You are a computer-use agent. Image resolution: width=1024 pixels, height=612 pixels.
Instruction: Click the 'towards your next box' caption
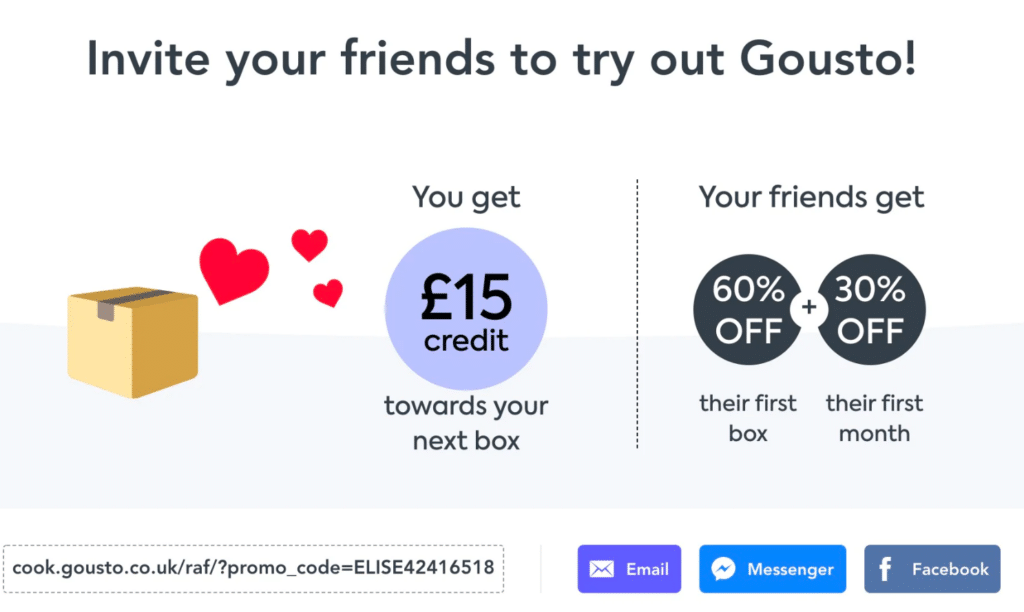(x=466, y=421)
